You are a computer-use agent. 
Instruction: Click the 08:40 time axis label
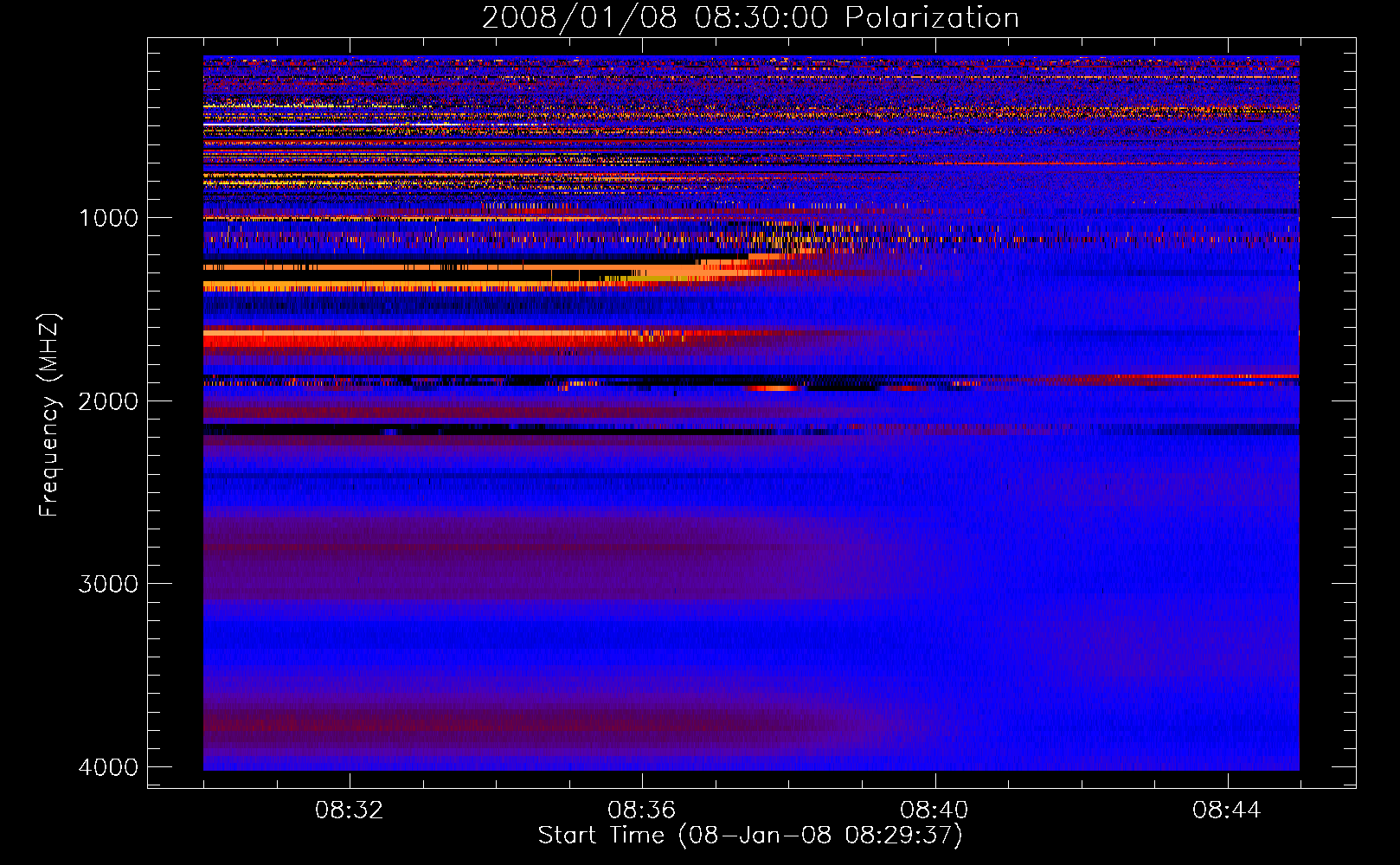pos(934,811)
